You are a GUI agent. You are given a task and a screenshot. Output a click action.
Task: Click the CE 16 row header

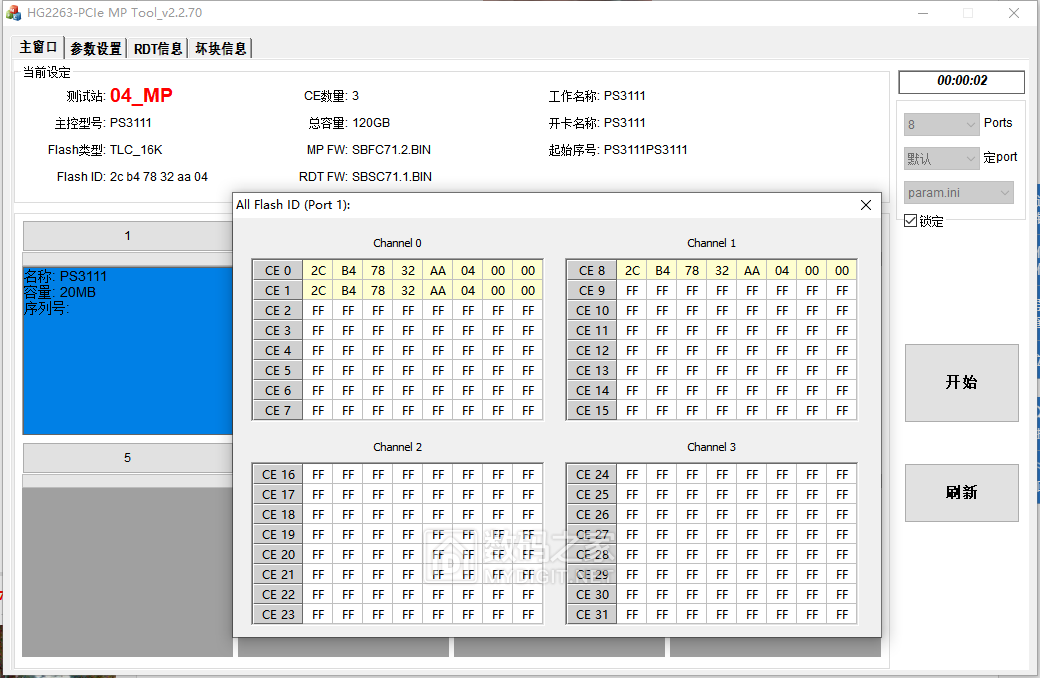277,475
